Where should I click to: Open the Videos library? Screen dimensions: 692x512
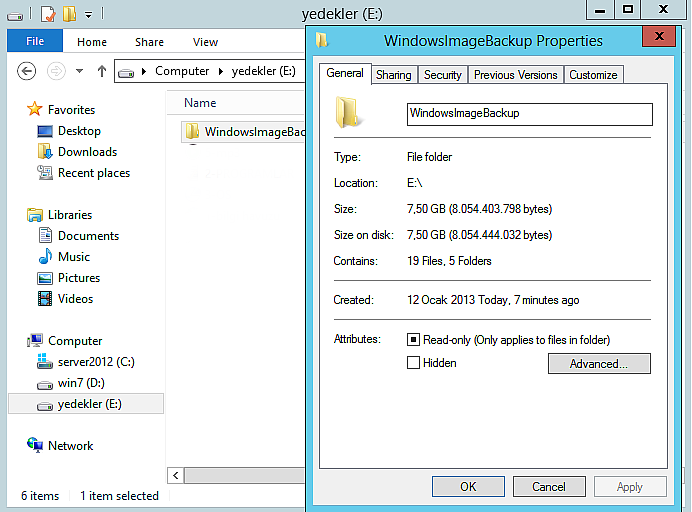click(x=75, y=299)
